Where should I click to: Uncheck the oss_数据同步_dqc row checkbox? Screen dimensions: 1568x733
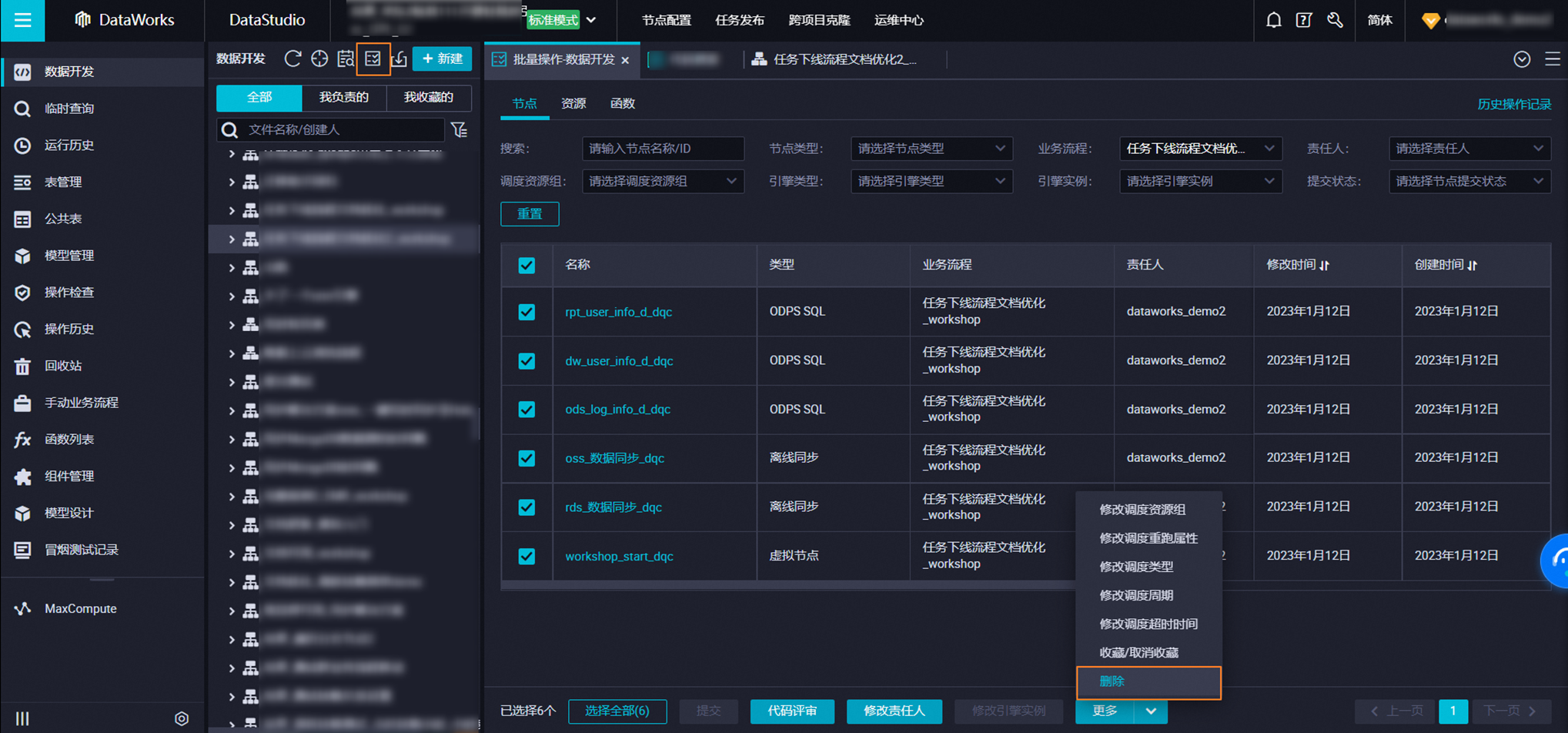tap(527, 458)
